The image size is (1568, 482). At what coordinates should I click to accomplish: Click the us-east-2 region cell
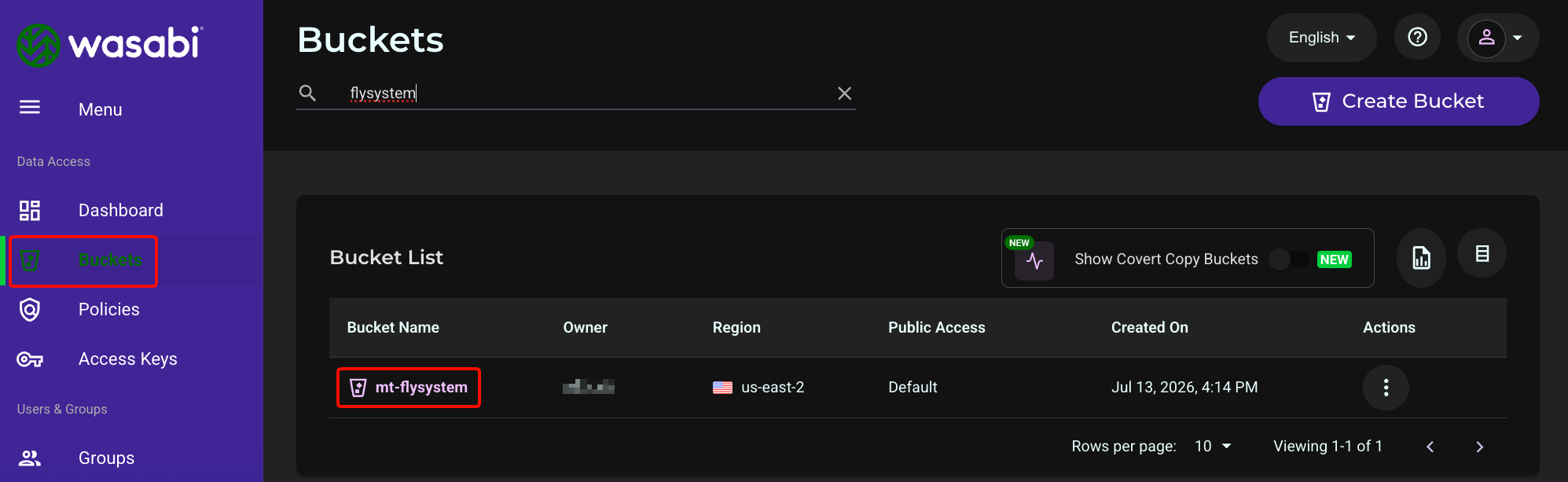point(773,387)
